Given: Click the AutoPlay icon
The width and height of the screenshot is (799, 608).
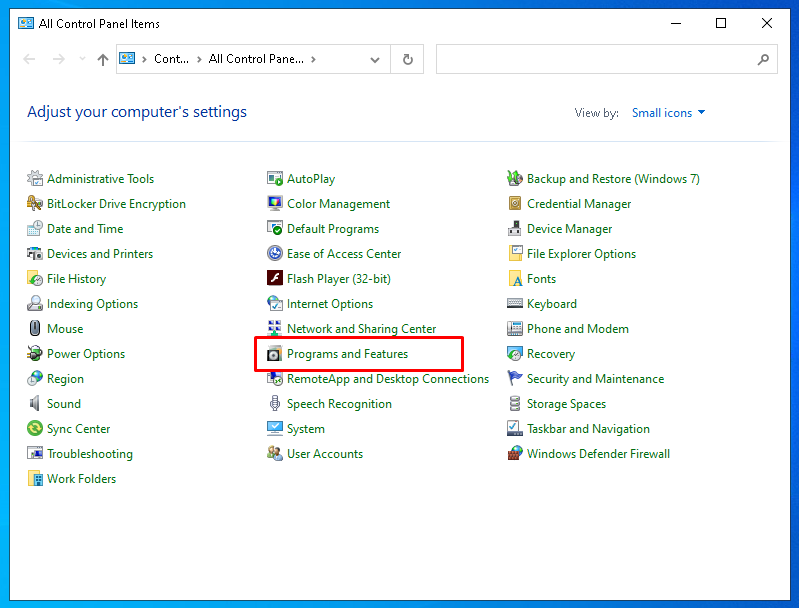Looking at the screenshot, I should tap(275, 178).
